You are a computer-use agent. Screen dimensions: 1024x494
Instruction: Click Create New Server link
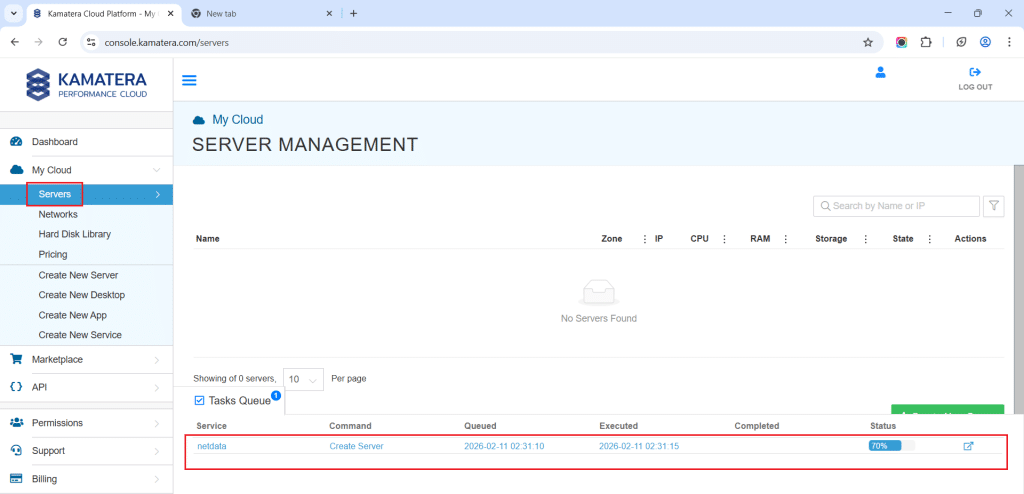pyautogui.click(x=78, y=275)
